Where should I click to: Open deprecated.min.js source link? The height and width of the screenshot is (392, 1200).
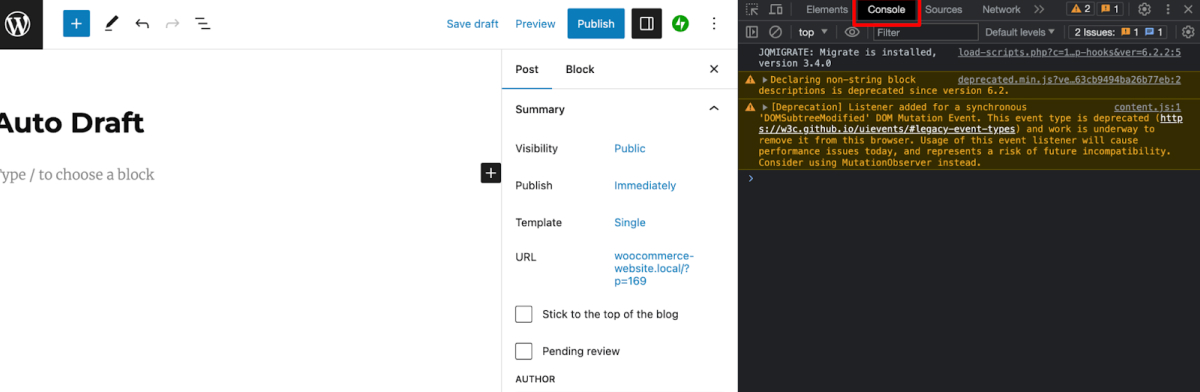tap(1069, 79)
